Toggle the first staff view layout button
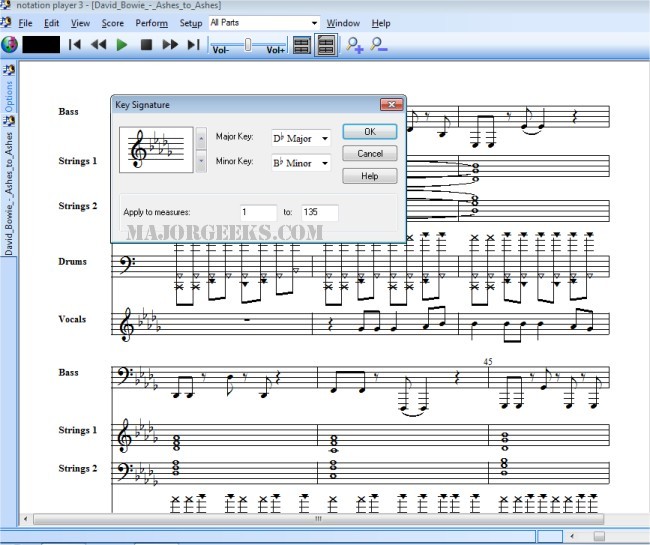650x545 pixels. pos(301,44)
